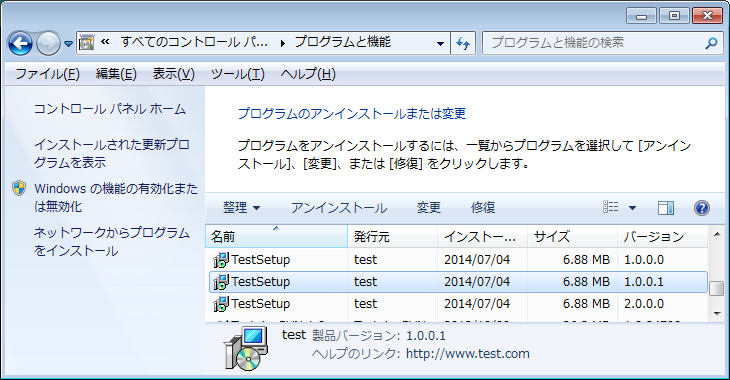
Task: Open the 表示(V) menu
Action: [174, 74]
